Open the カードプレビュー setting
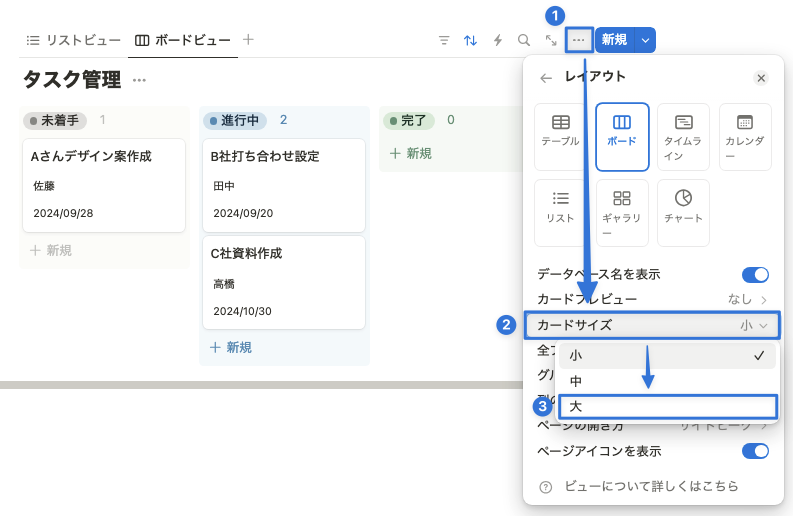 (652, 299)
